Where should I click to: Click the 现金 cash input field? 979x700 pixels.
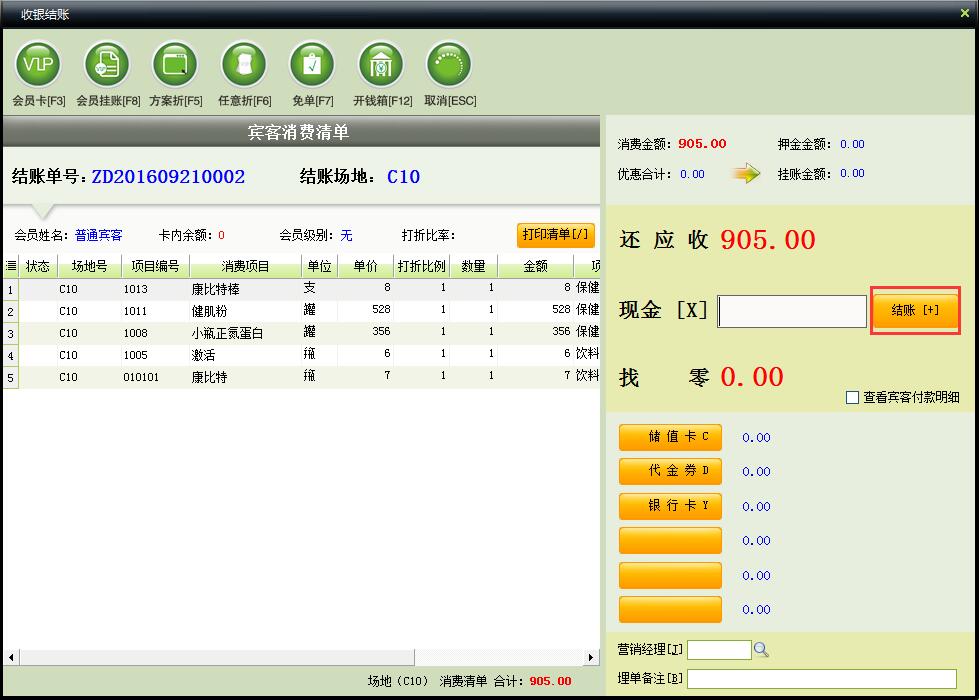coord(792,311)
